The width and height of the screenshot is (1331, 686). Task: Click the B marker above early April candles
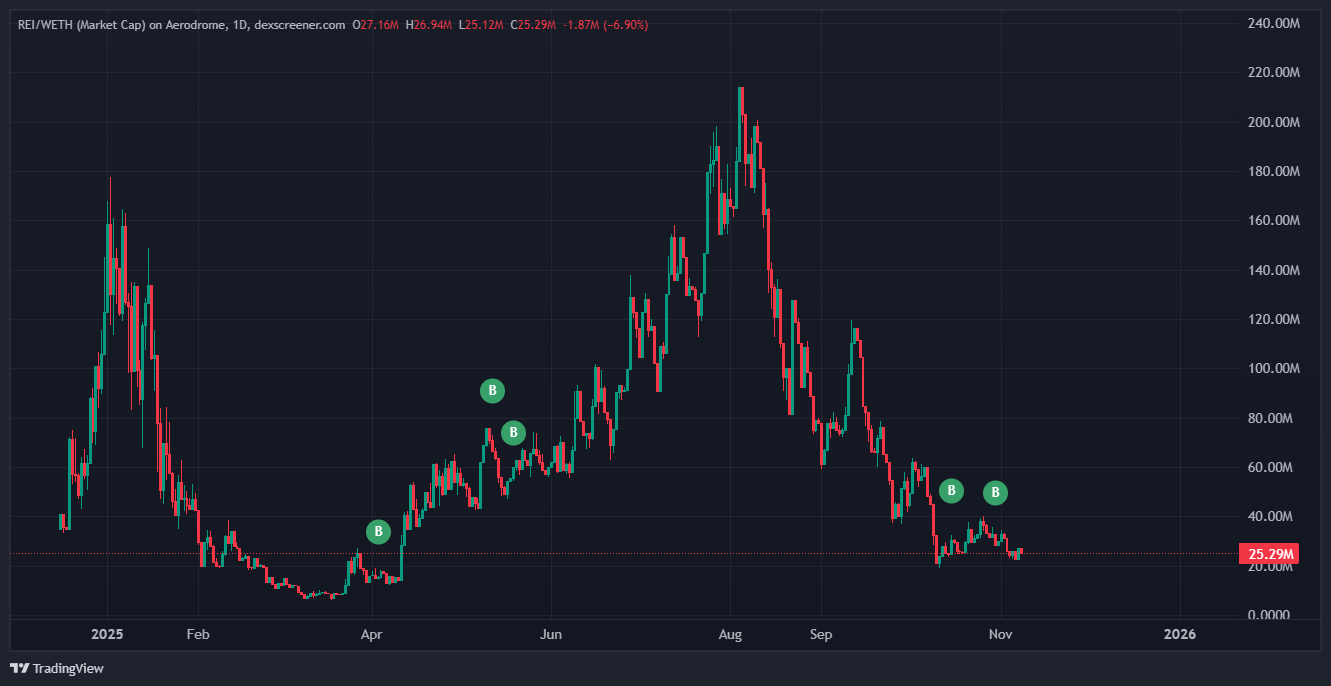[377, 532]
